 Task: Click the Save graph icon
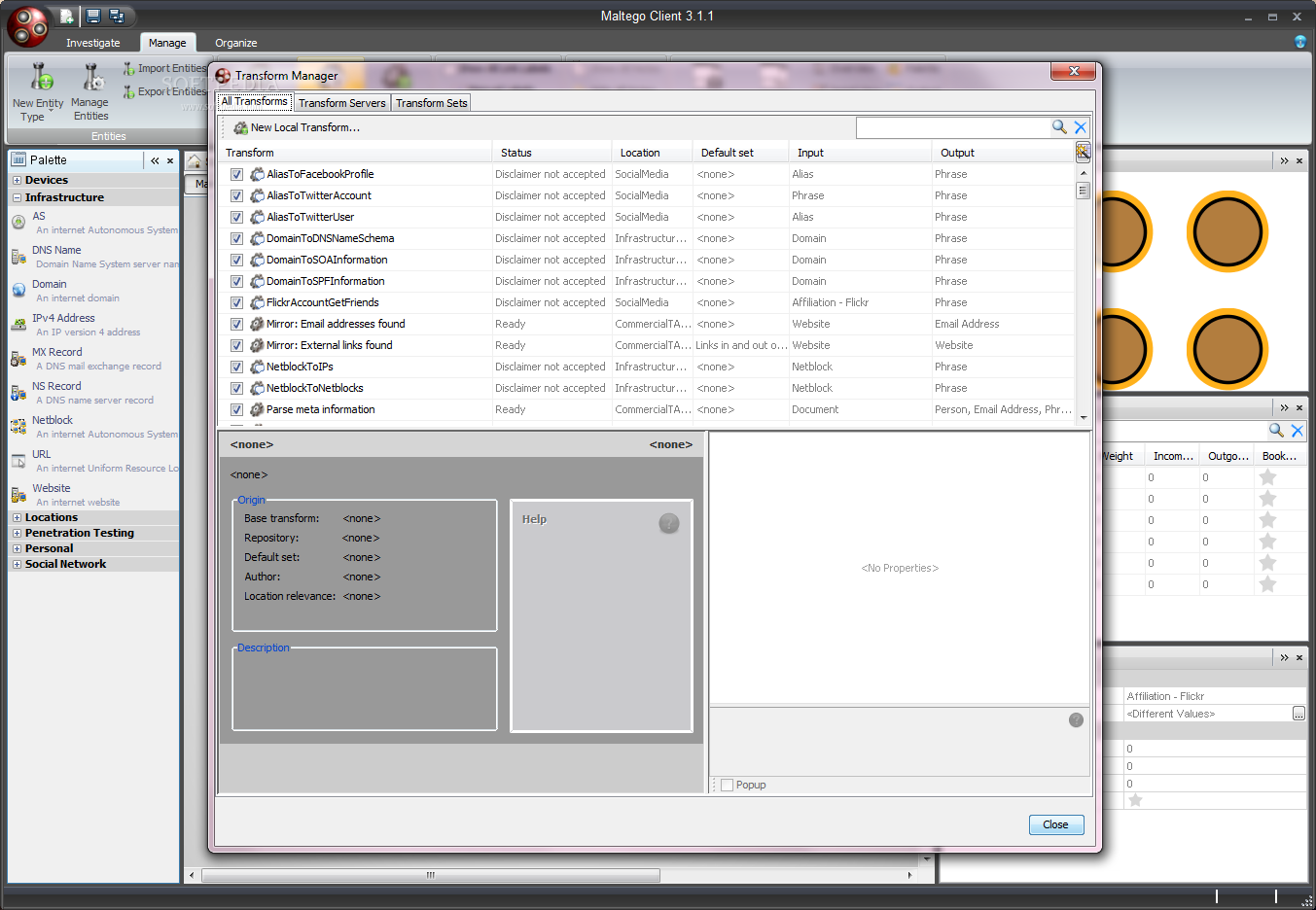click(93, 16)
